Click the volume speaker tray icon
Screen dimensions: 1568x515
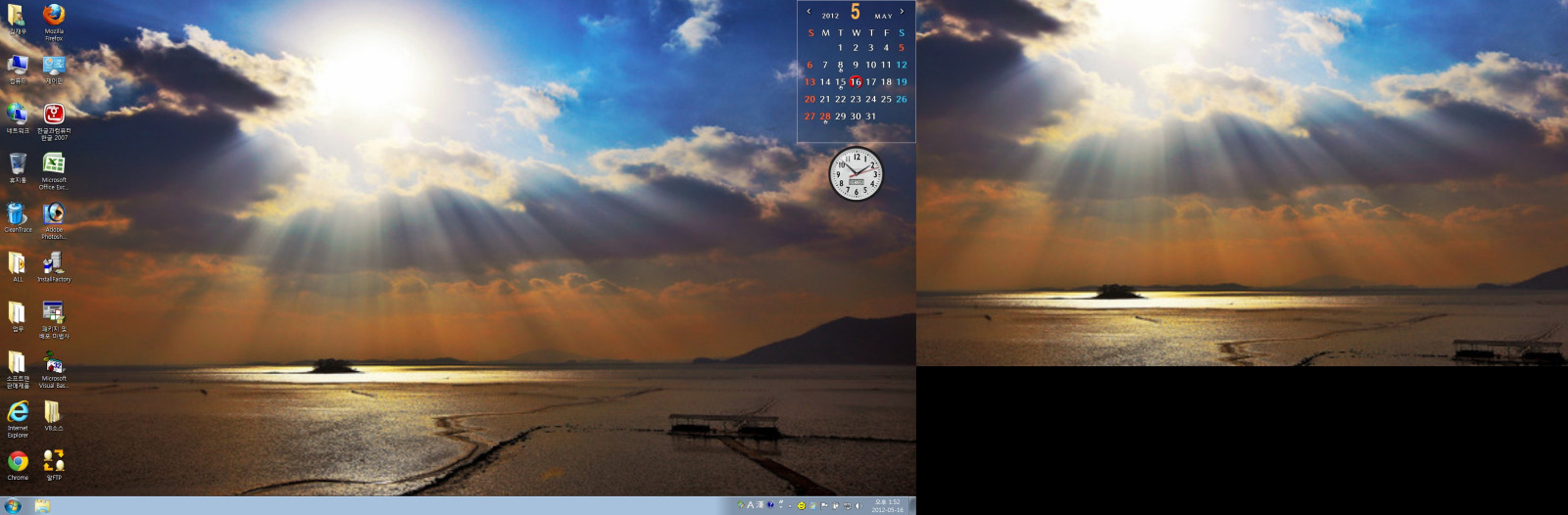pyautogui.click(x=858, y=506)
